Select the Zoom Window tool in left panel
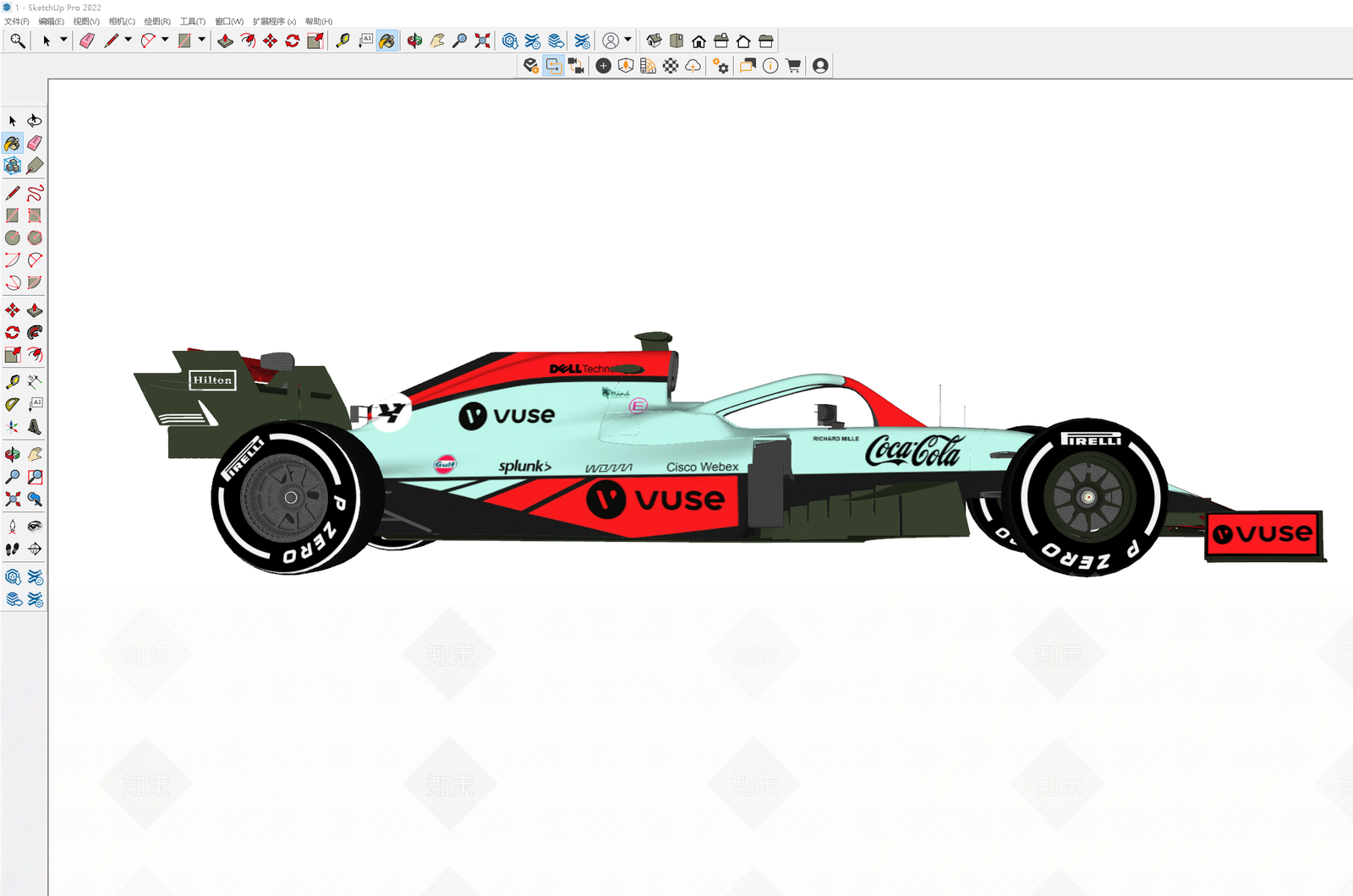 point(35,477)
